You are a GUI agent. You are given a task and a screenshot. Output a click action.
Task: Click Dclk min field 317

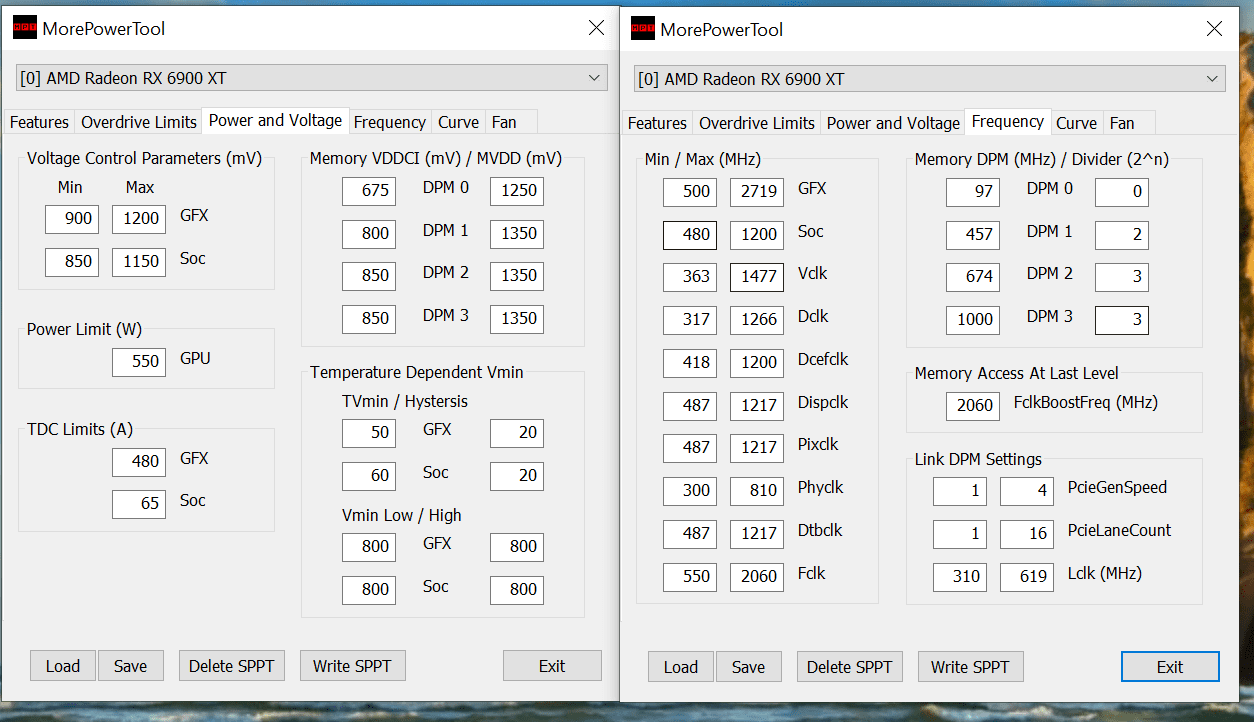click(690, 320)
